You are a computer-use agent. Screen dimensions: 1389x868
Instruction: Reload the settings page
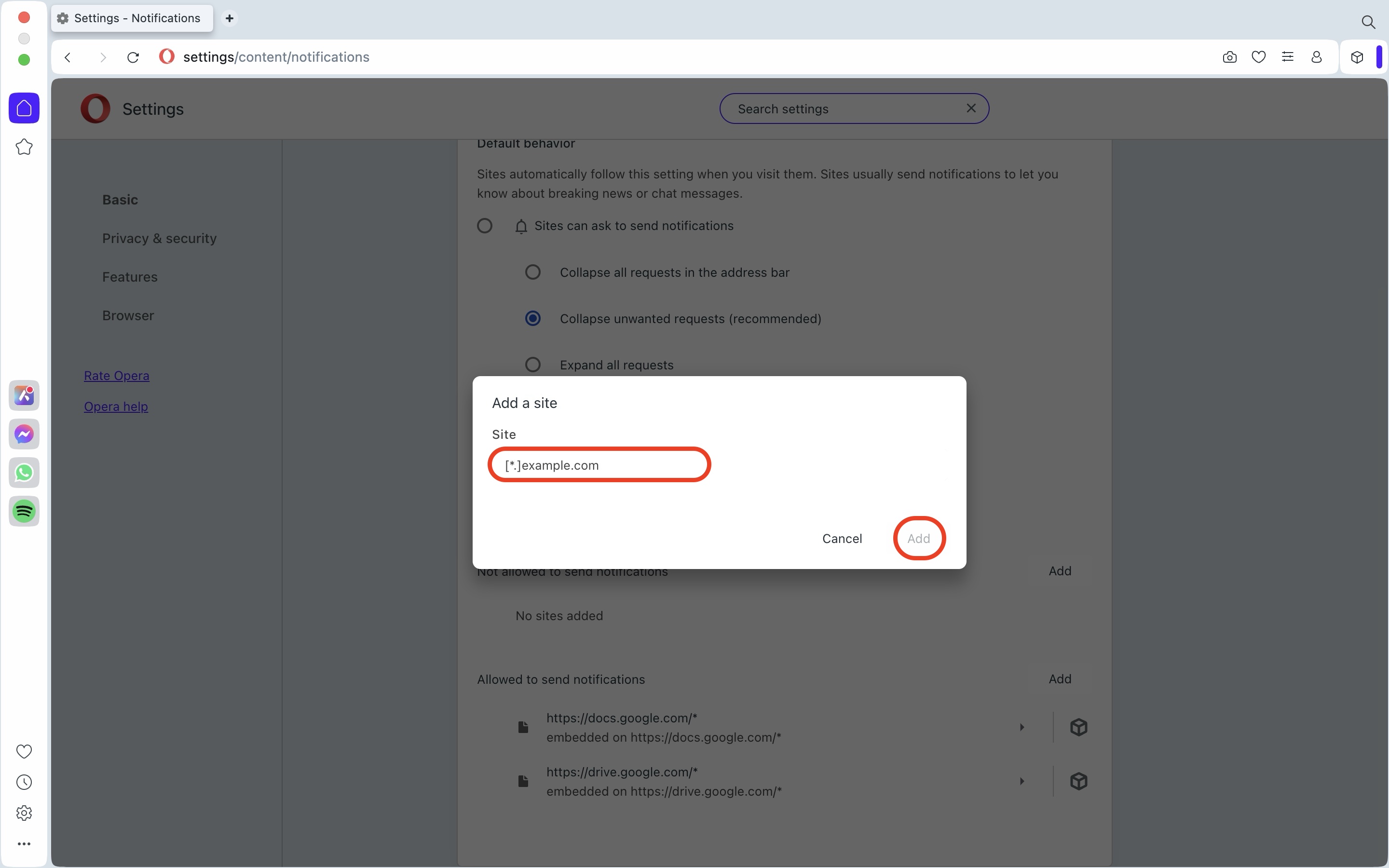pyautogui.click(x=133, y=57)
